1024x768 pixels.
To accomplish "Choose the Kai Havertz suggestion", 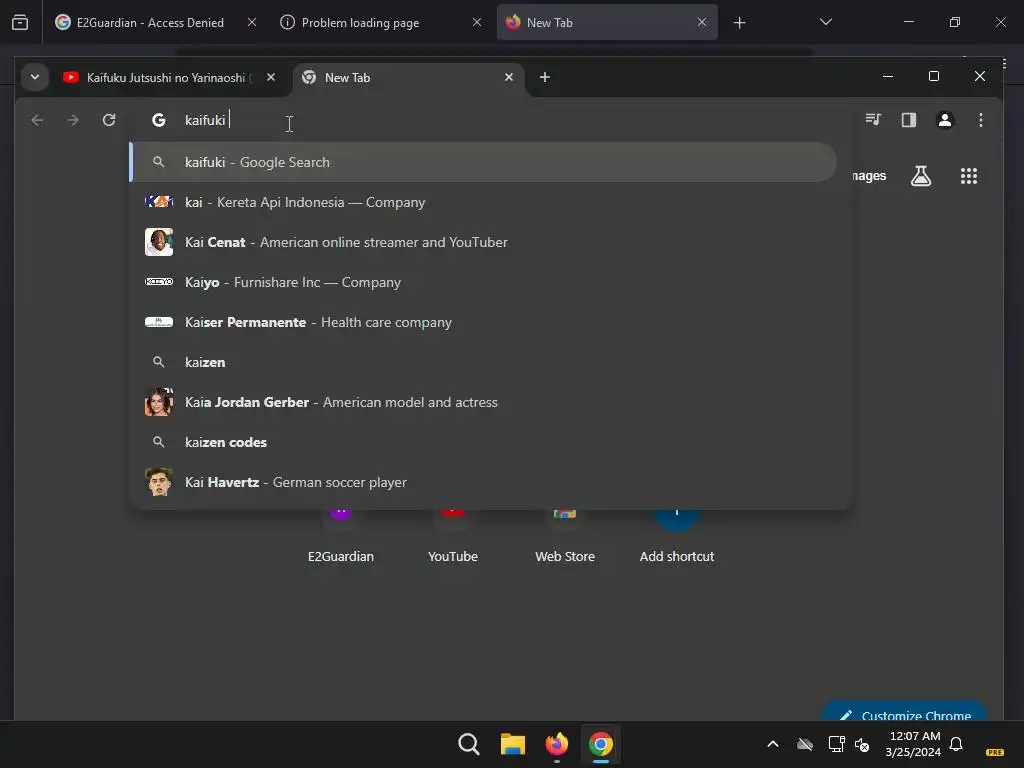I will [483, 483].
